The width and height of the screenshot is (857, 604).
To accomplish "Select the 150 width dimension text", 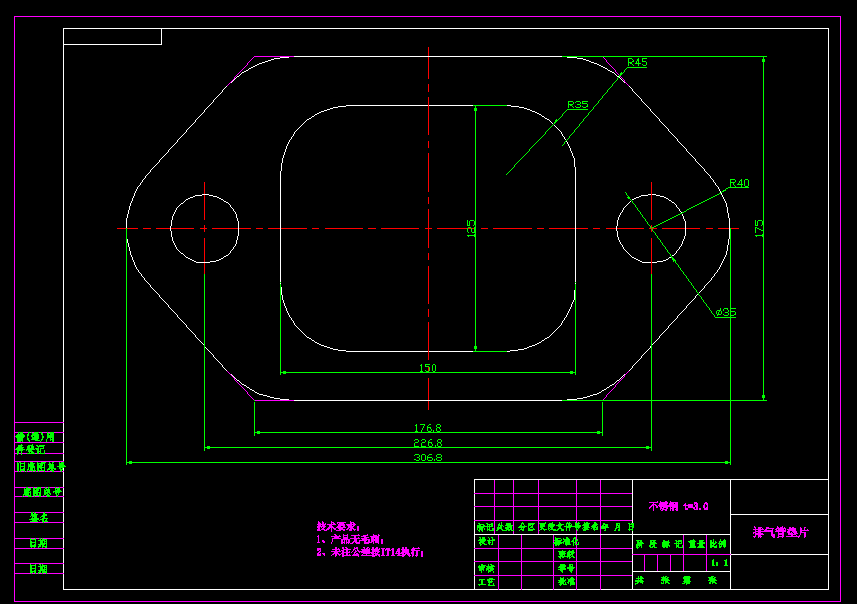I will click(428, 368).
